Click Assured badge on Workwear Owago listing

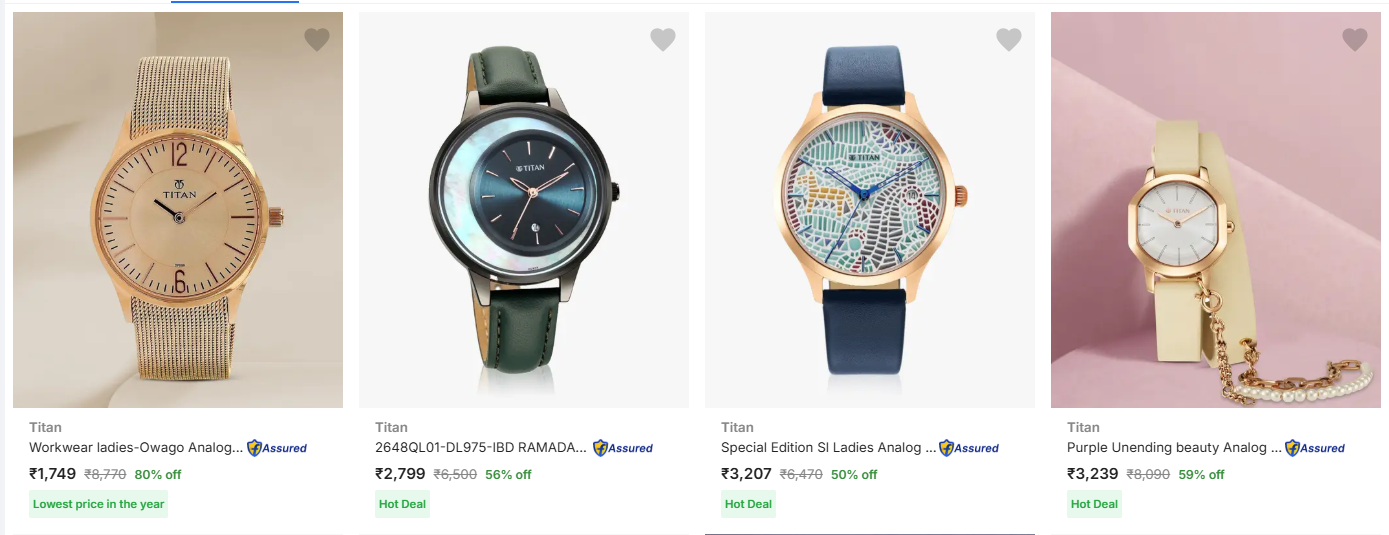pos(277,448)
